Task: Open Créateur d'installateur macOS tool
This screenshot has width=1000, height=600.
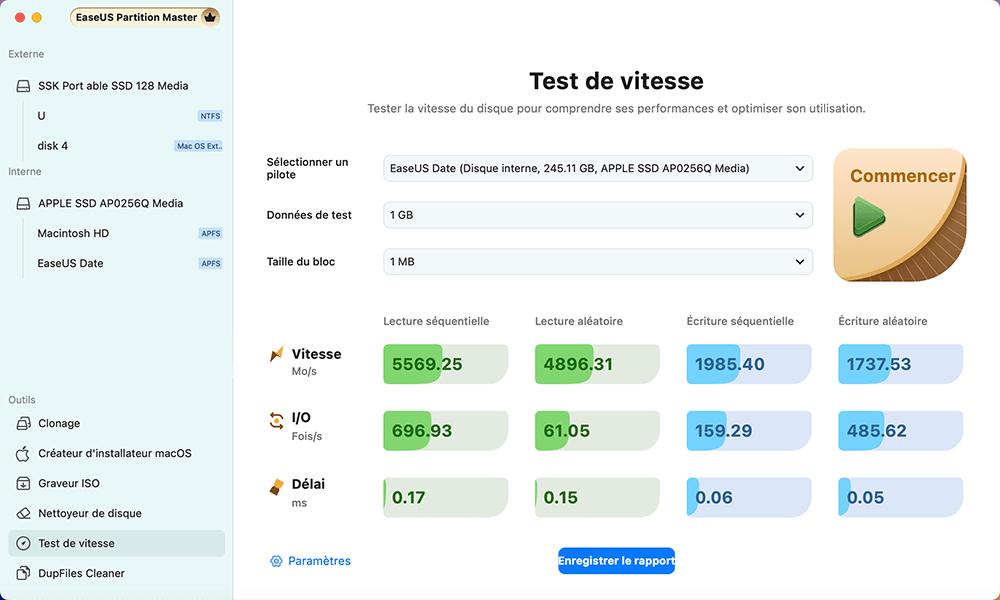Action: point(117,453)
